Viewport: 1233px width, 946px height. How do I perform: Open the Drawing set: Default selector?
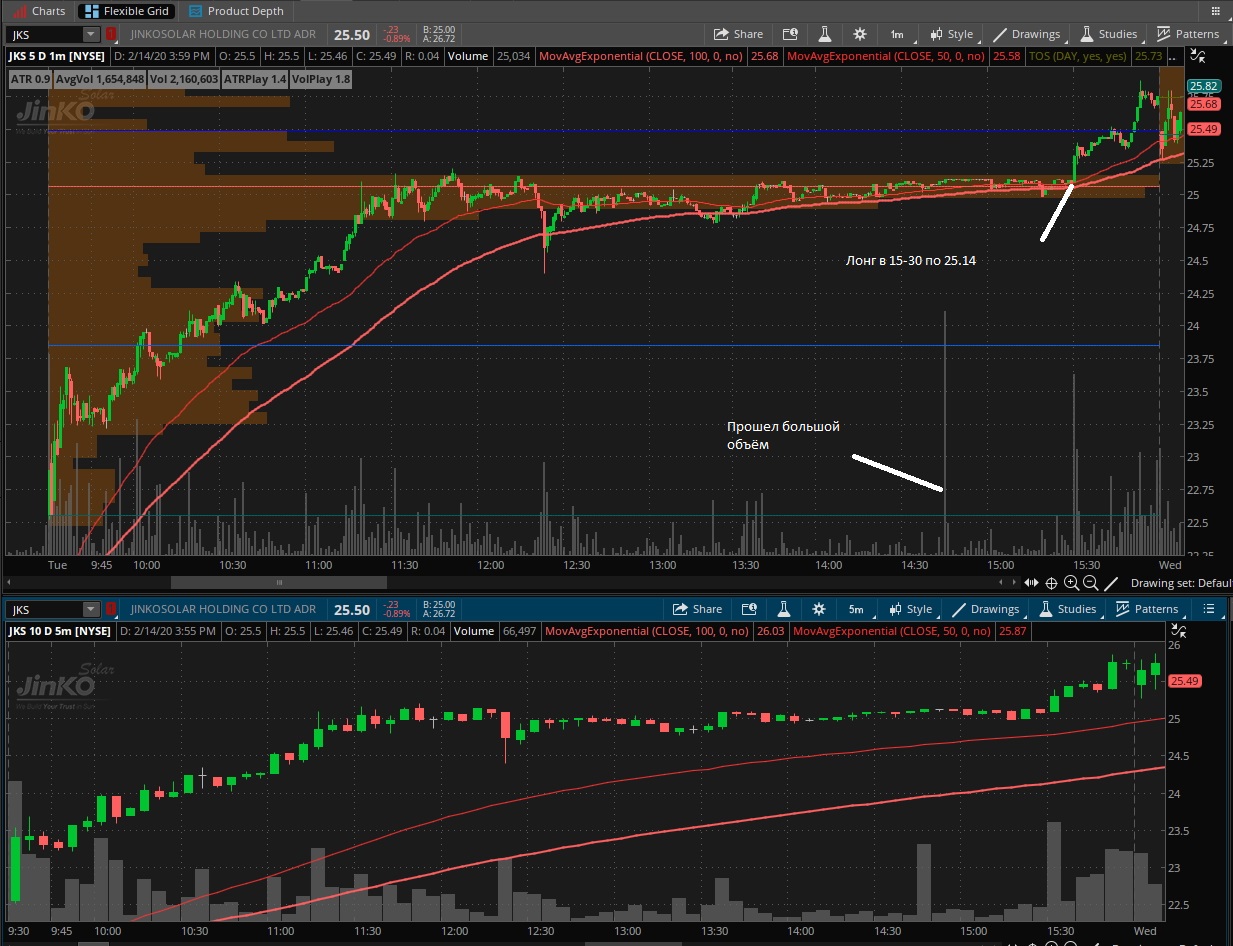[x=1181, y=583]
